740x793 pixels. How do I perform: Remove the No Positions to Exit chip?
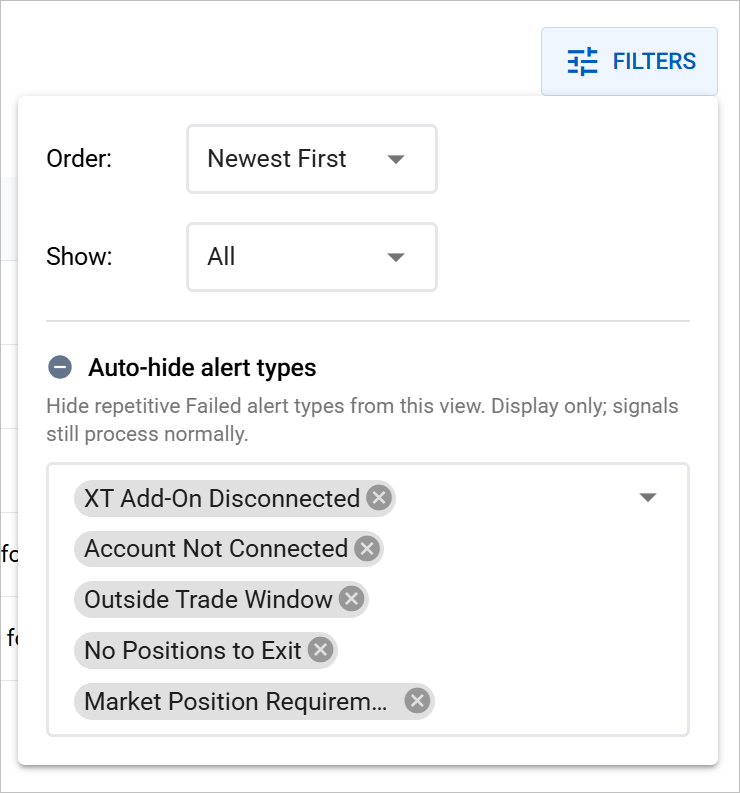[x=321, y=650]
